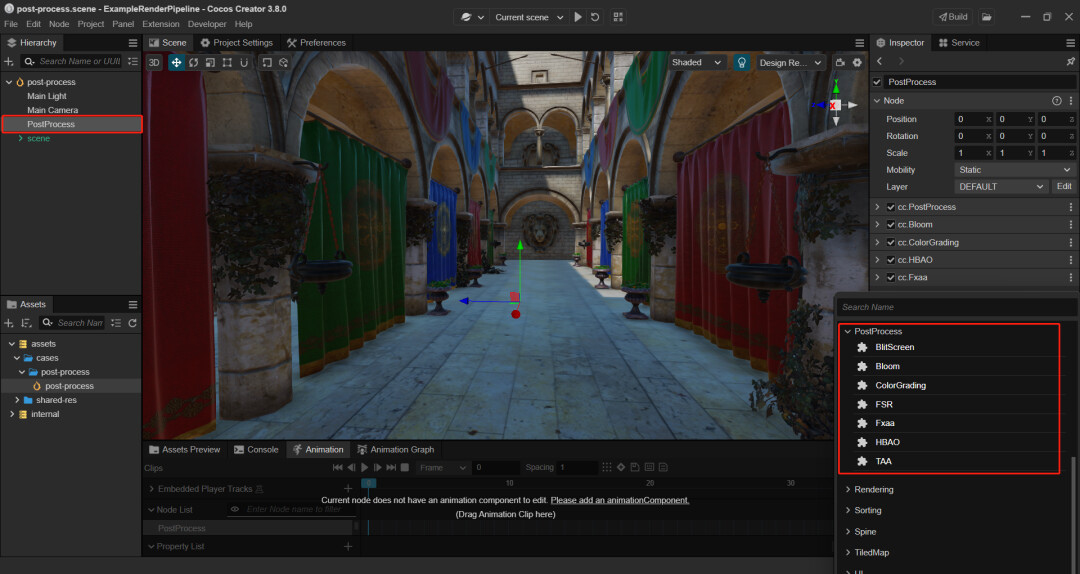The image size is (1080, 574).
Task: Add the Bloom component from the list
Action: pos(887,366)
